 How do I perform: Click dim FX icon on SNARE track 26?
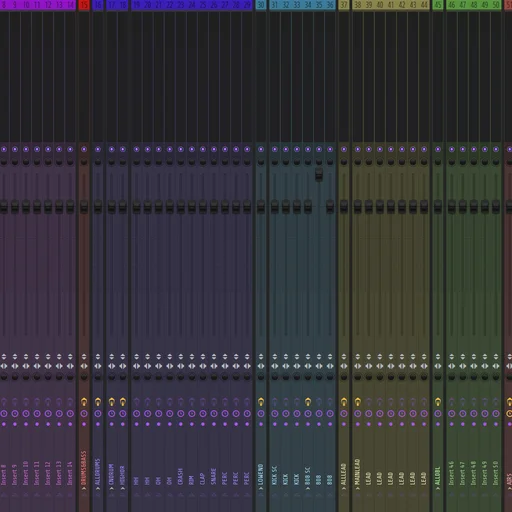point(214,402)
